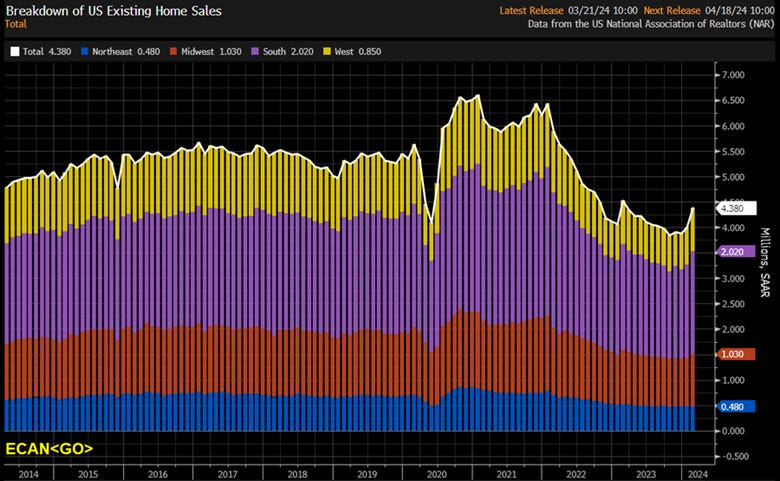This screenshot has height=481, width=780.
Task: Click the purple 2.020 value tag on the axis
Action: (x=736, y=252)
